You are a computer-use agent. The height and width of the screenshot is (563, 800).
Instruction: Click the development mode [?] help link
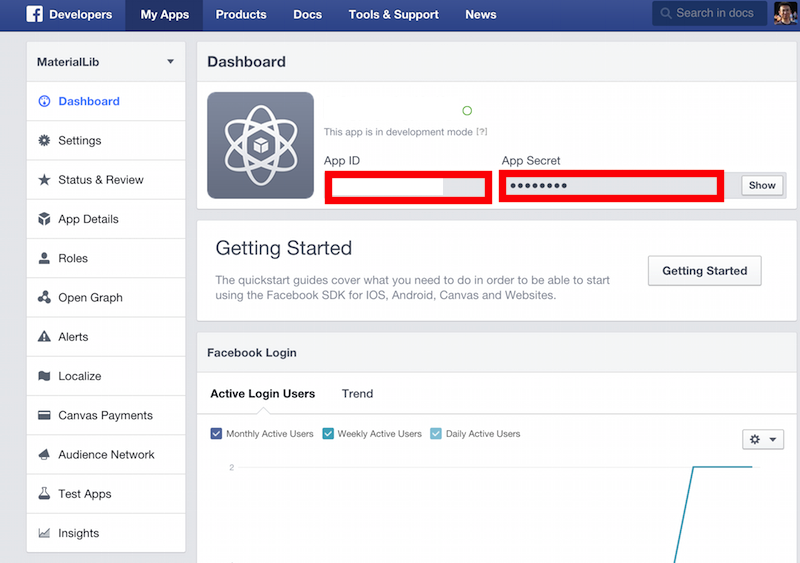pos(482,132)
